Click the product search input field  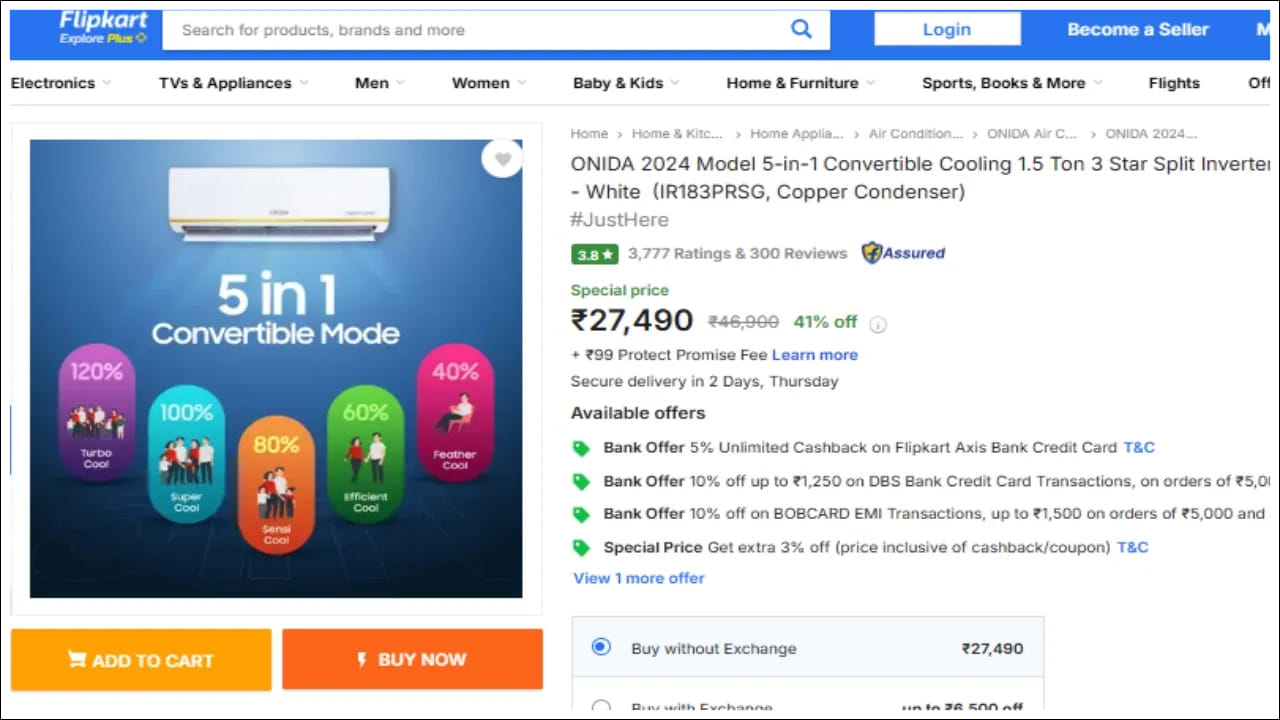(480, 30)
